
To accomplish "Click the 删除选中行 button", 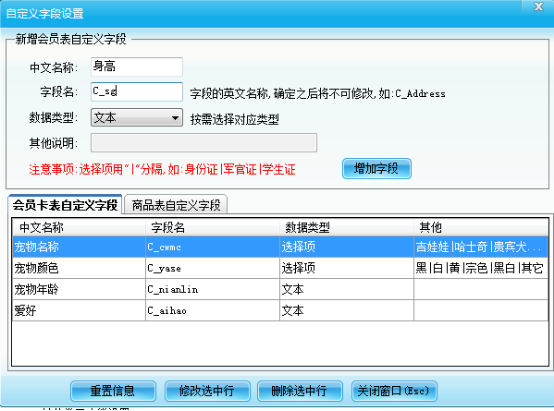I will coord(300,391).
